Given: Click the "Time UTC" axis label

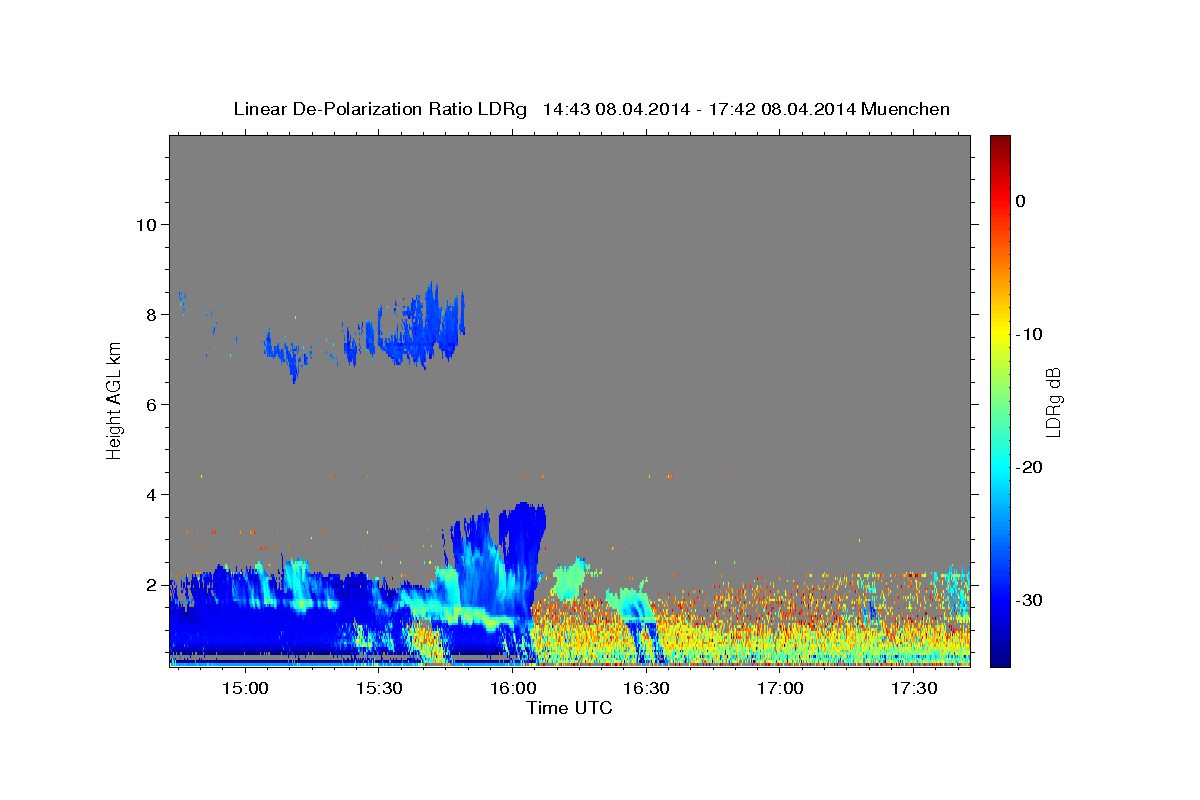Looking at the screenshot, I should click(x=569, y=708).
